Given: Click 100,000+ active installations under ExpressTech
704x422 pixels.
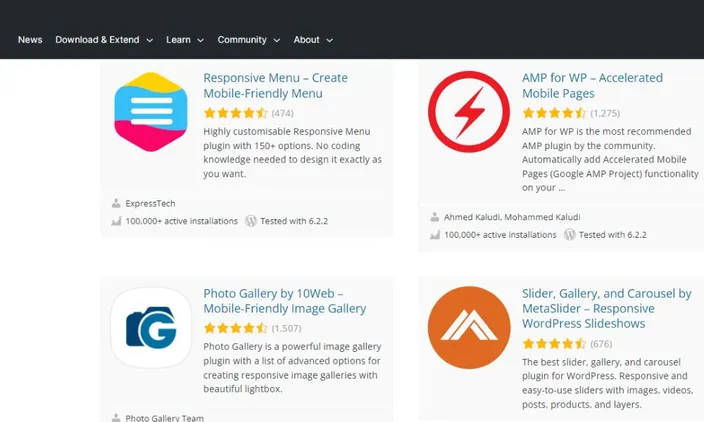Looking at the screenshot, I should 181,221.
